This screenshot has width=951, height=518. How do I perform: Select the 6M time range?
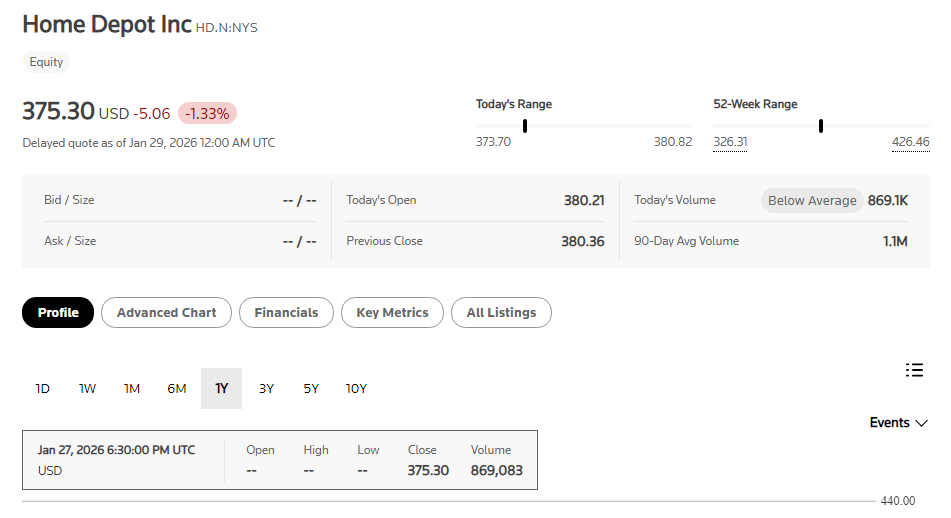(x=177, y=389)
